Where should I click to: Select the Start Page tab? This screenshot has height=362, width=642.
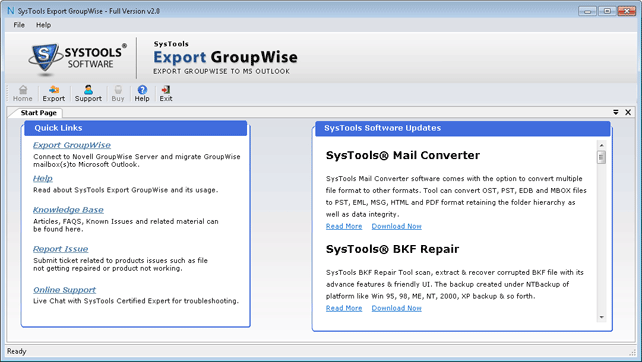tap(38, 113)
